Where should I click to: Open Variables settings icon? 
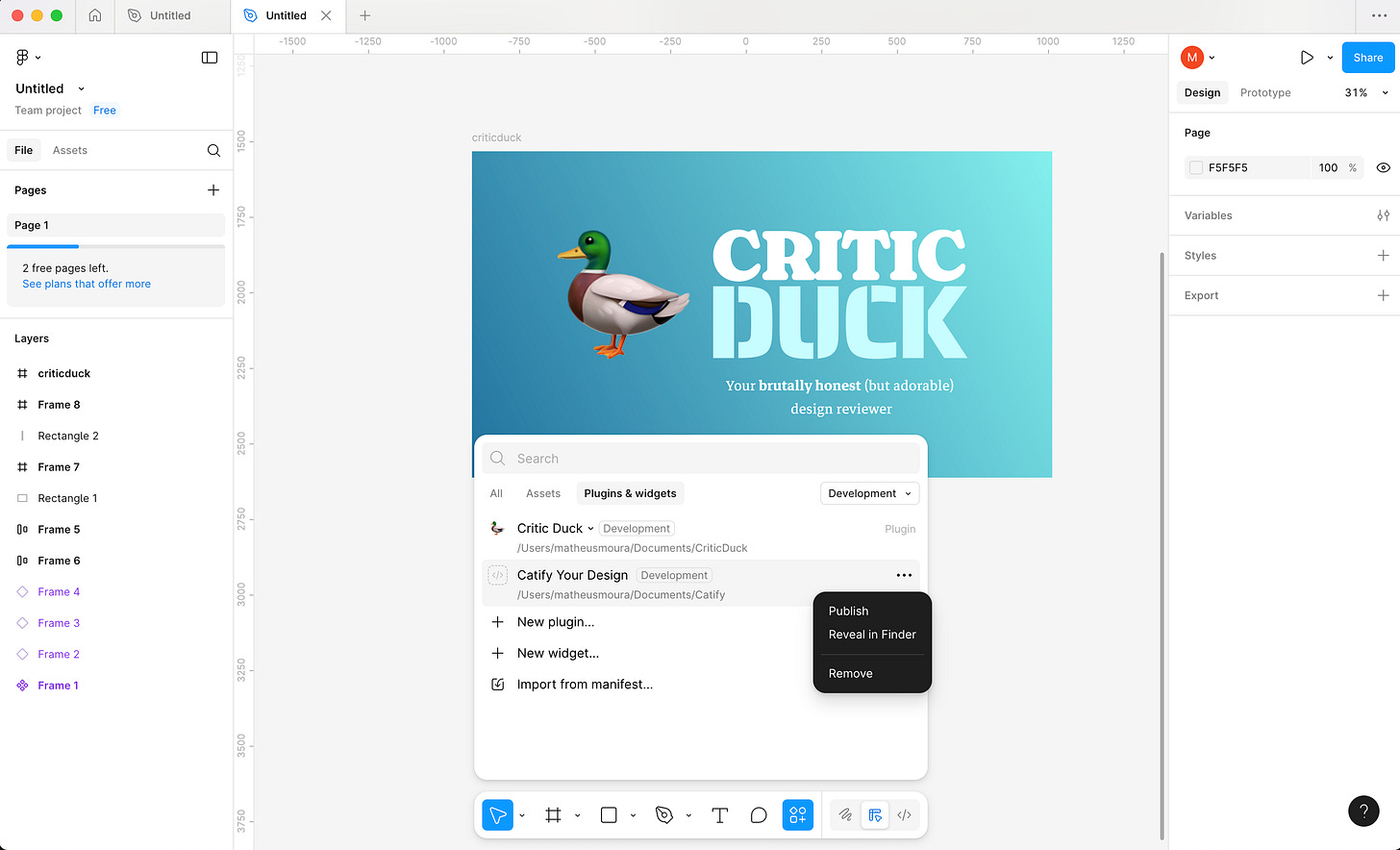click(x=1383, y=215)
